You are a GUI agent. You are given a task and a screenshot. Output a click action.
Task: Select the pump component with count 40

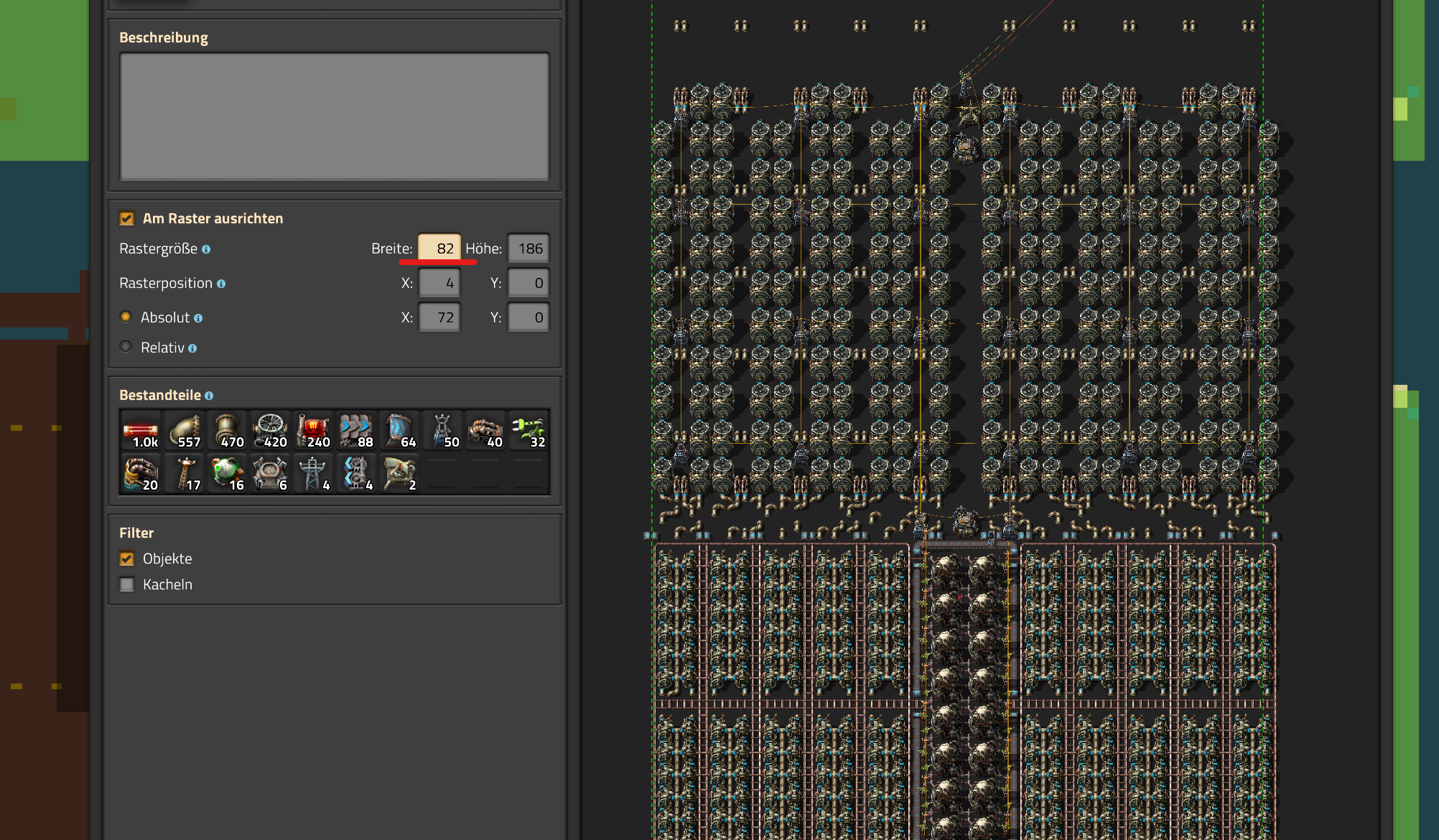tap(485, 431)
